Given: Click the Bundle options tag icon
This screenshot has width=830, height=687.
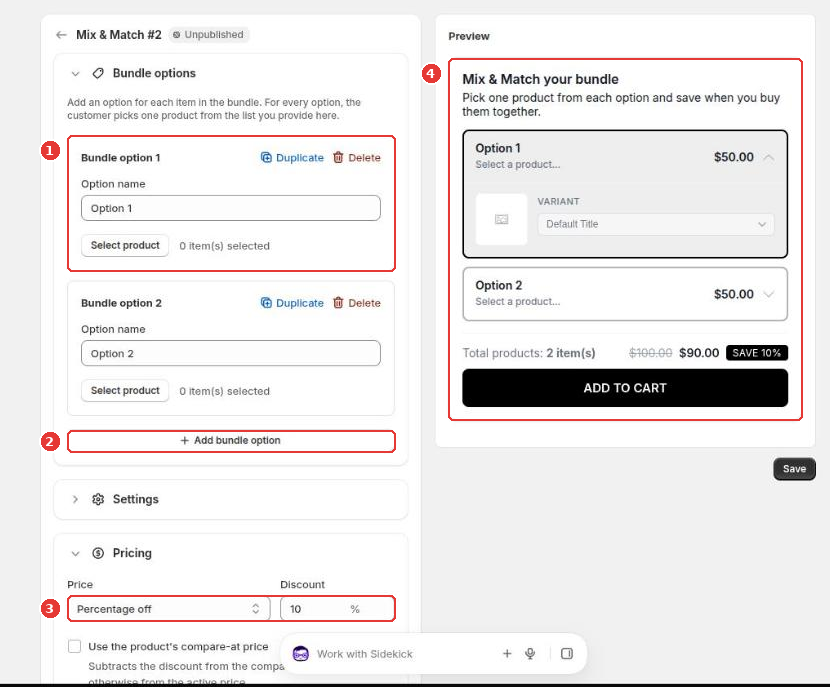Looking at the screenshot, I should [98, 74].
